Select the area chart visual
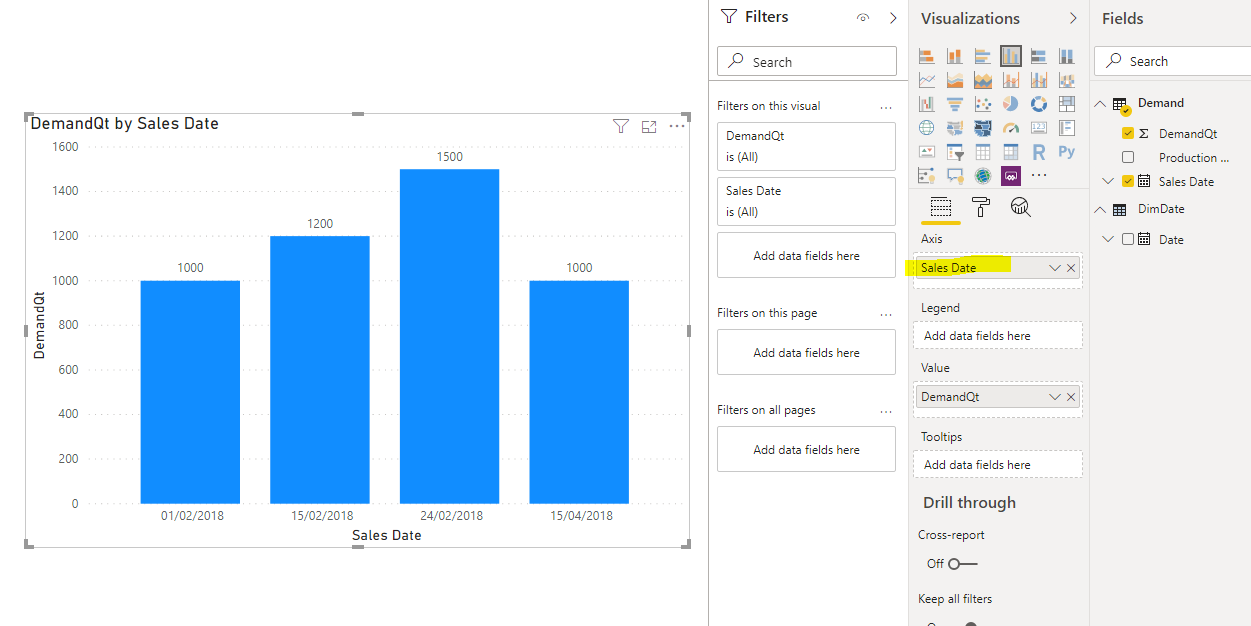1251x626 pixels. click(x=955, y=80)
